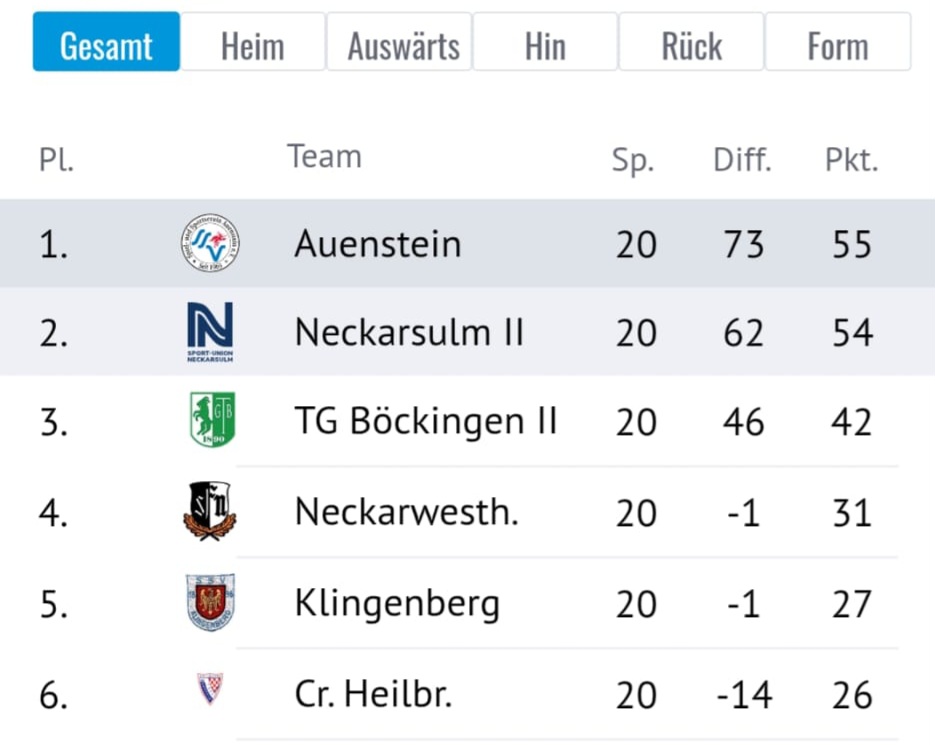This screenshot has width=935, height=745.
Task: Tap the Croatia Heilbronn checkered crest
Action: 210,688
